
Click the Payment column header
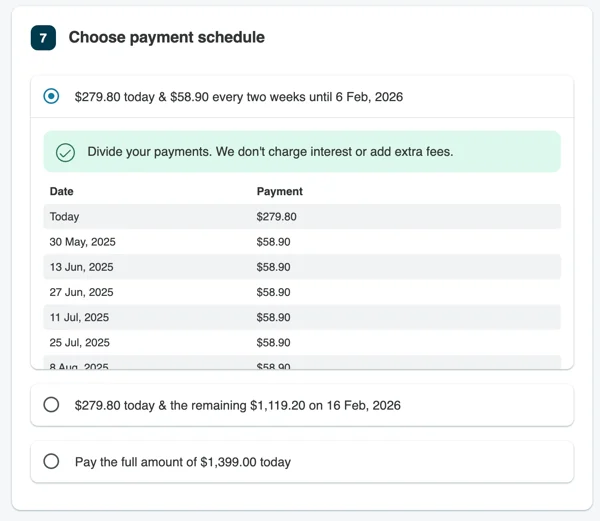(x=280, y=191)
